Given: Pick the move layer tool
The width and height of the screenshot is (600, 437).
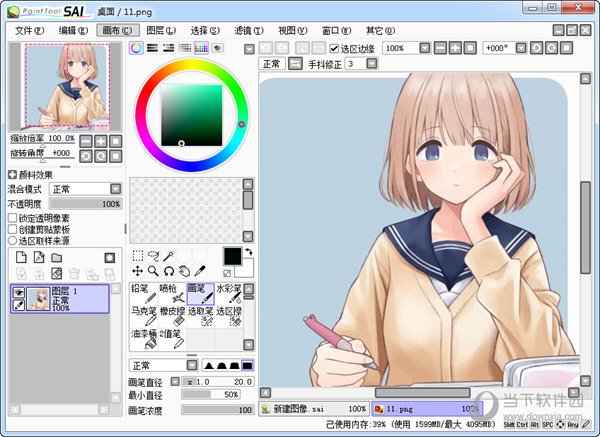Looking at the screenshot, I should [x=137, y=271].
